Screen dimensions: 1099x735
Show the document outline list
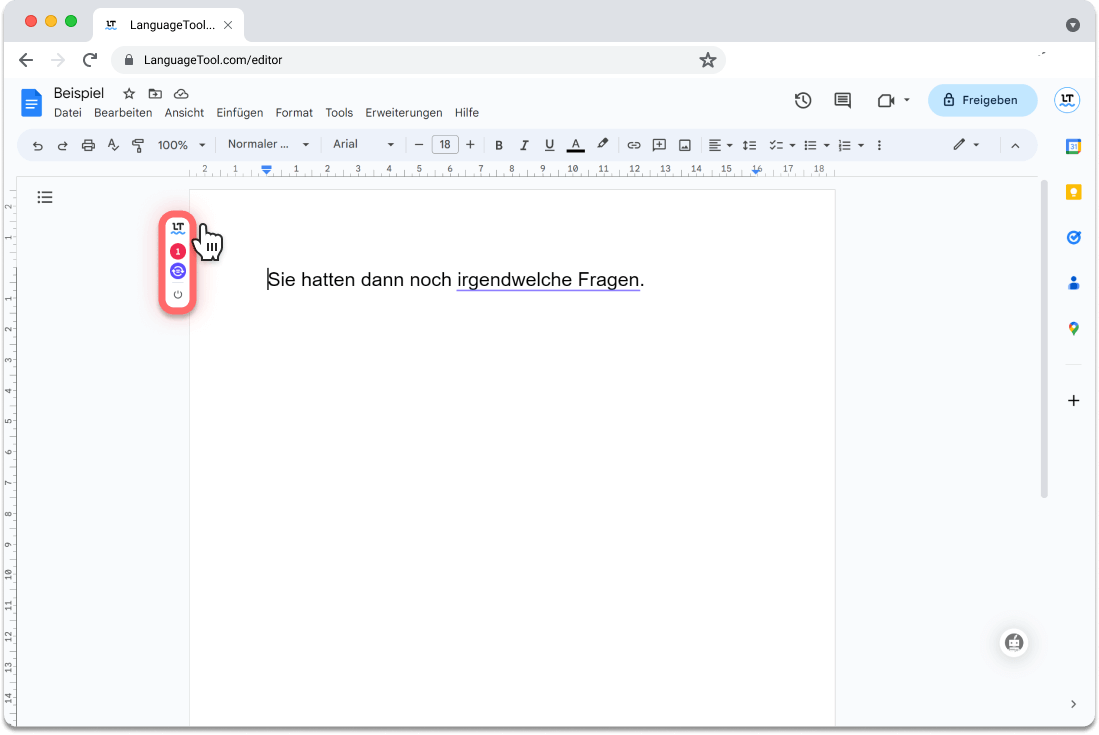tap(45, 198)
